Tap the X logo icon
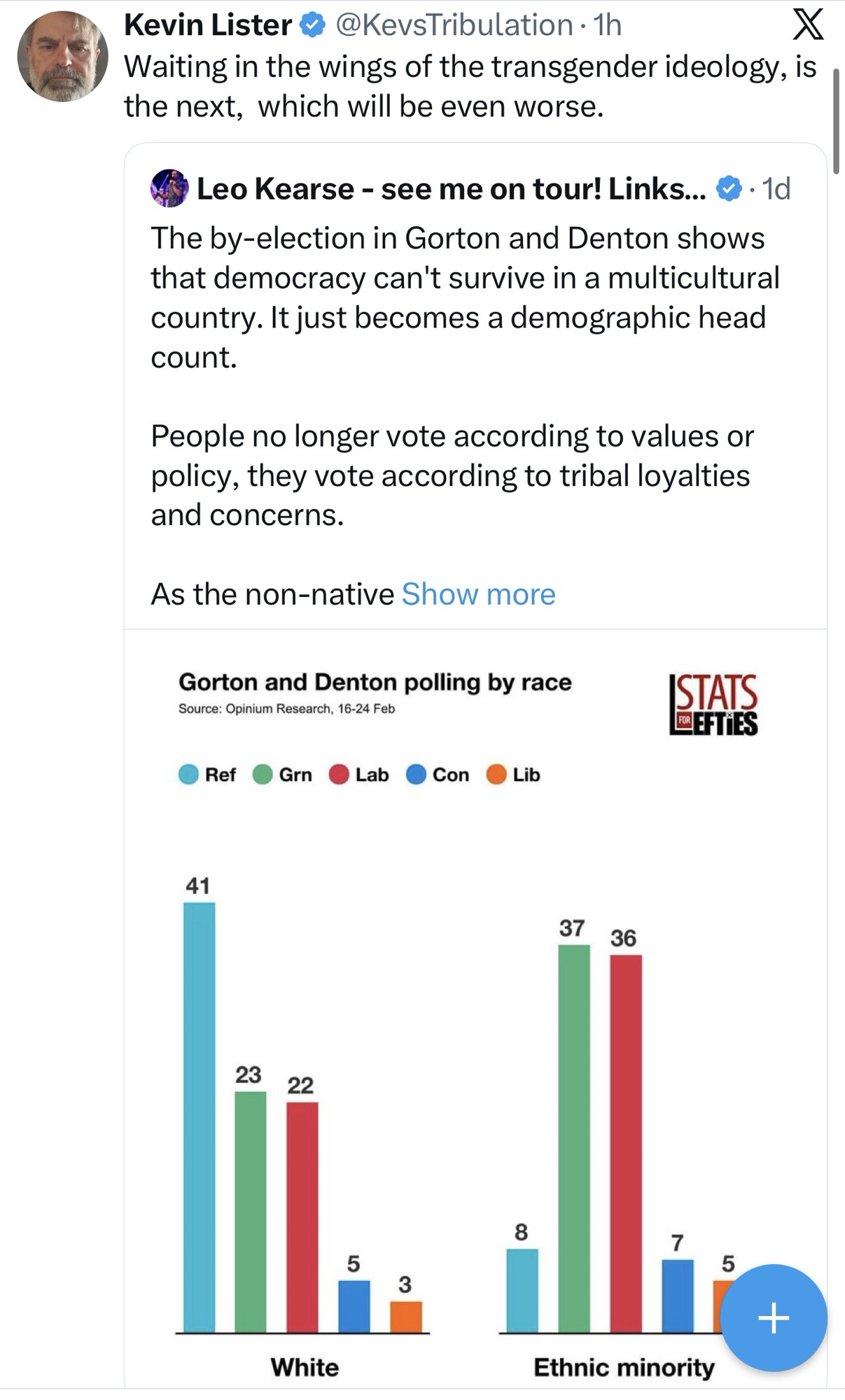The width and height of the screenshot is (845, 1400). coord(807,25)
